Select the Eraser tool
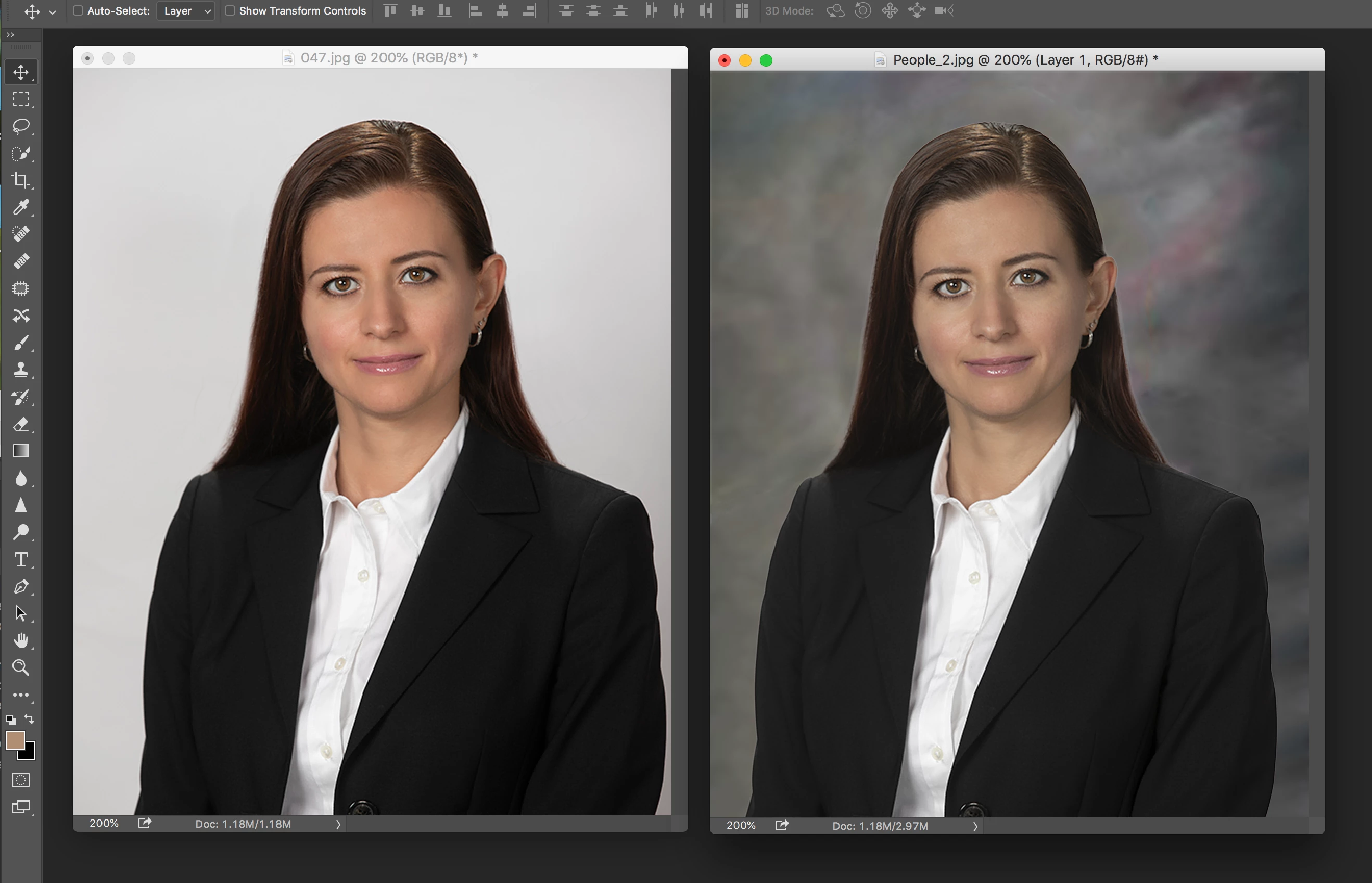The height and width of the screenshot is (883, 1372). (21, 424)
